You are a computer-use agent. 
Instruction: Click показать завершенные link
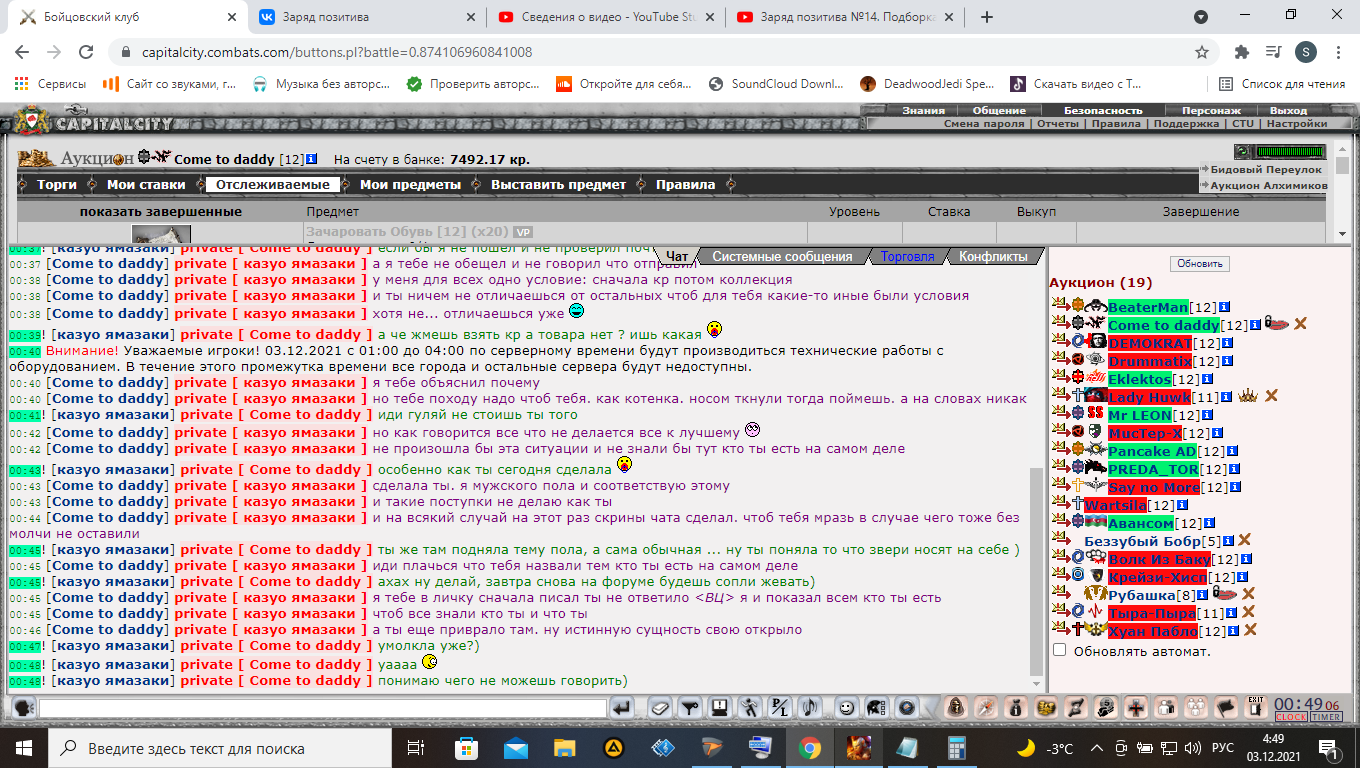[161, 212]
